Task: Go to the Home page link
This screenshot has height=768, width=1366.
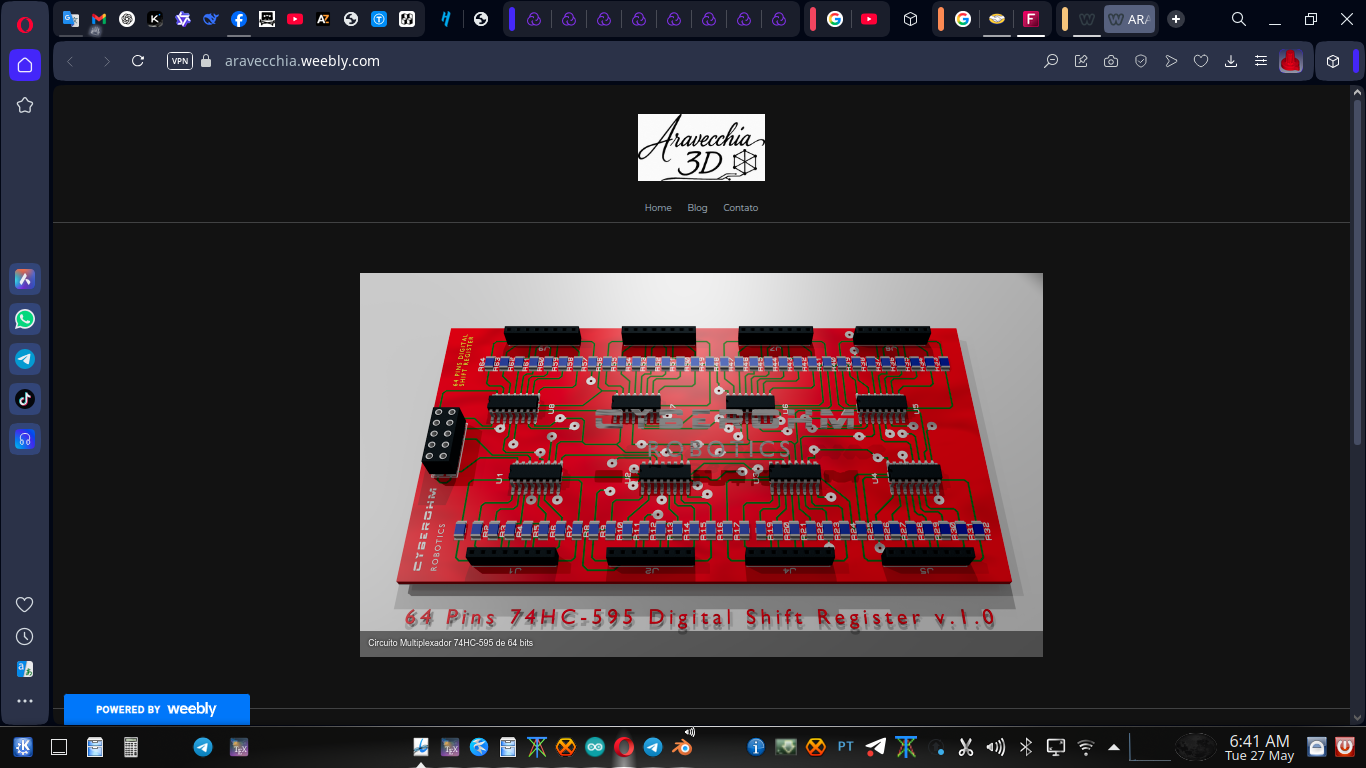Action: tap(658, 208)
